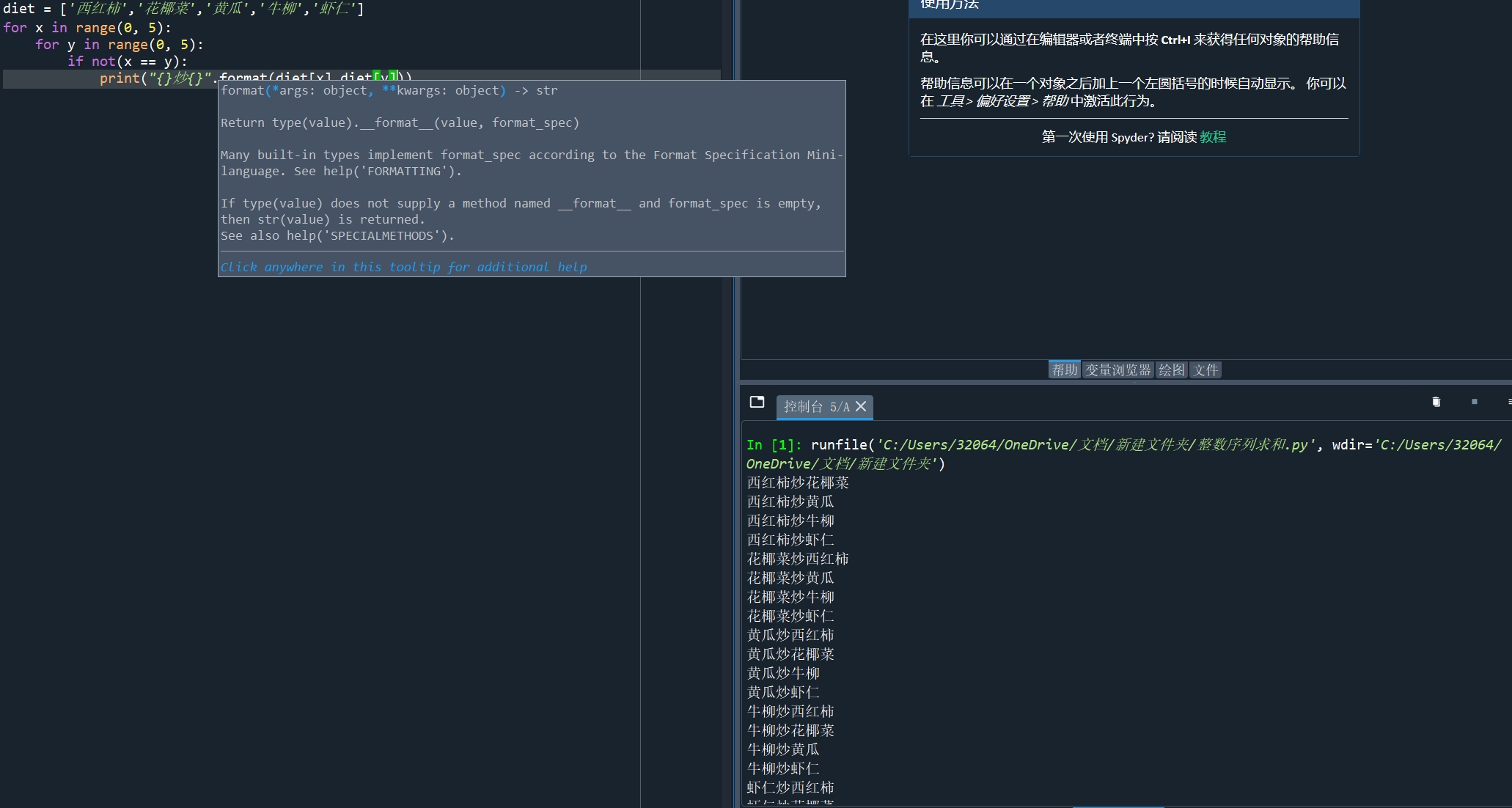
Task: Click tooltip link for additional help
Action: pyautogui.click(x=403, y=267)
